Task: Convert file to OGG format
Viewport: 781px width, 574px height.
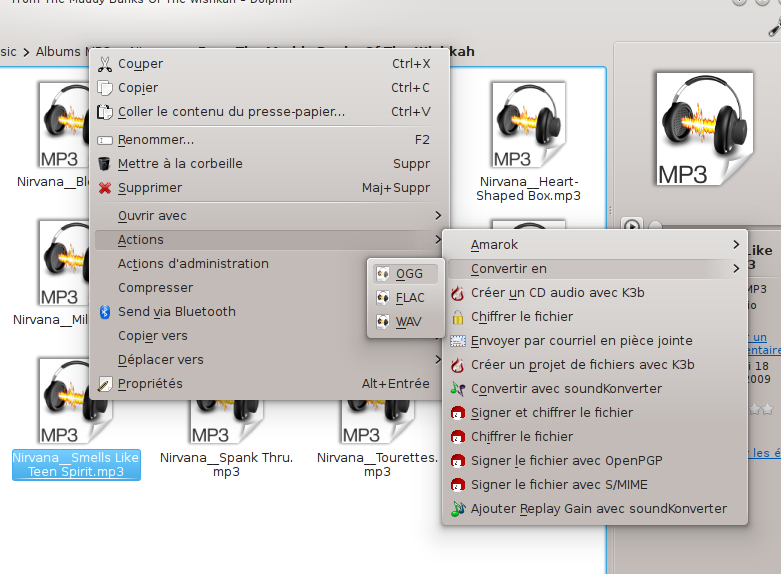Action: [405, 274]
